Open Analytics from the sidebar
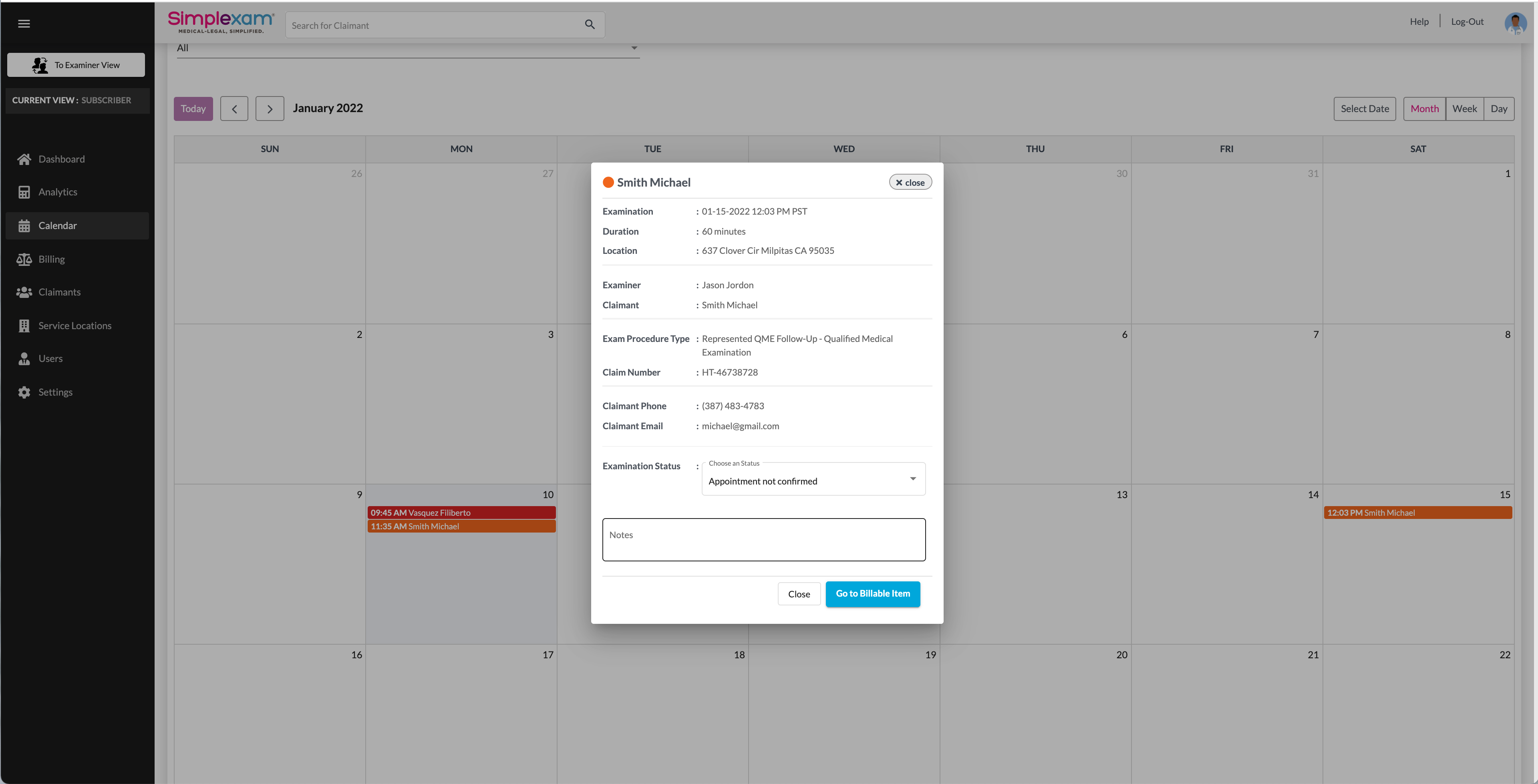Viewport: 1538px width, 784px height. (57, 192)
